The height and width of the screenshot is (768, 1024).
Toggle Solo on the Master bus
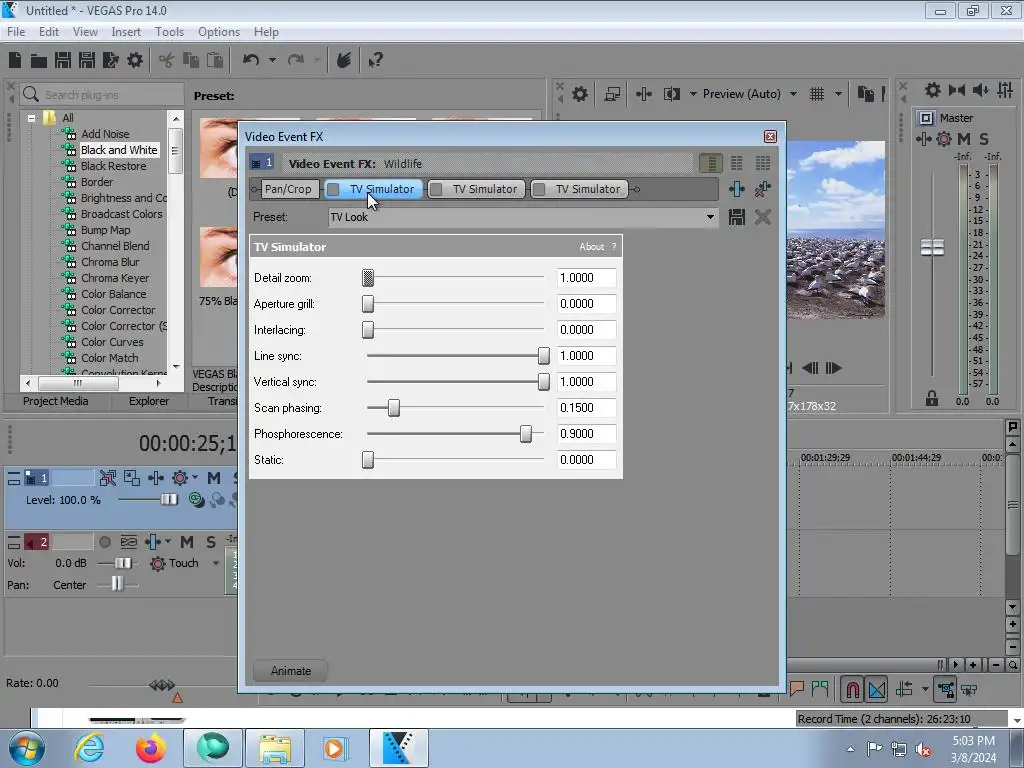[984, 138]
